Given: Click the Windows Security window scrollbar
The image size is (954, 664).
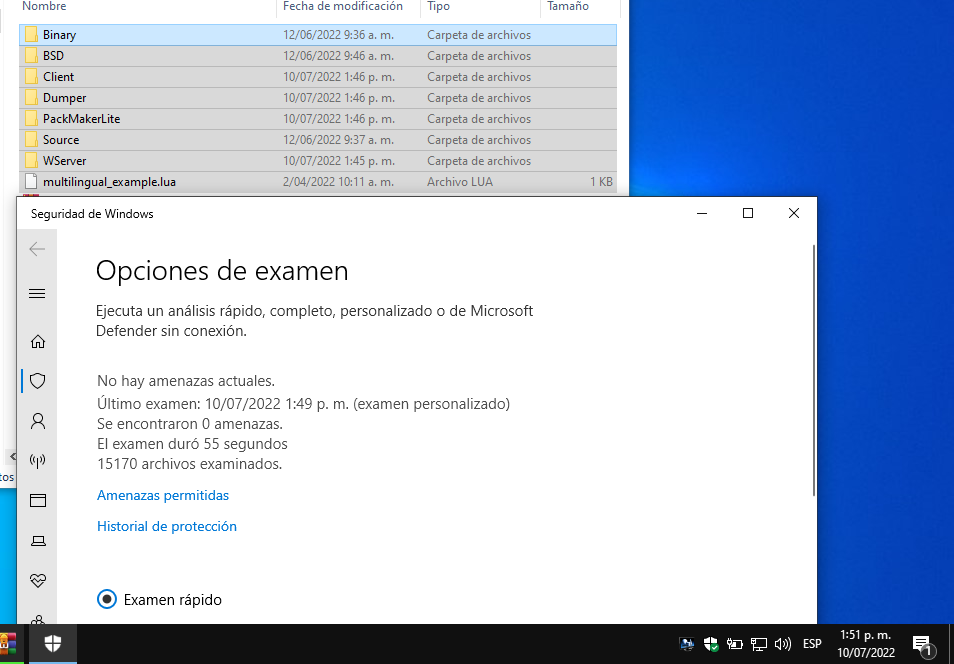Looking at the screenshot, I should [815, 370].
